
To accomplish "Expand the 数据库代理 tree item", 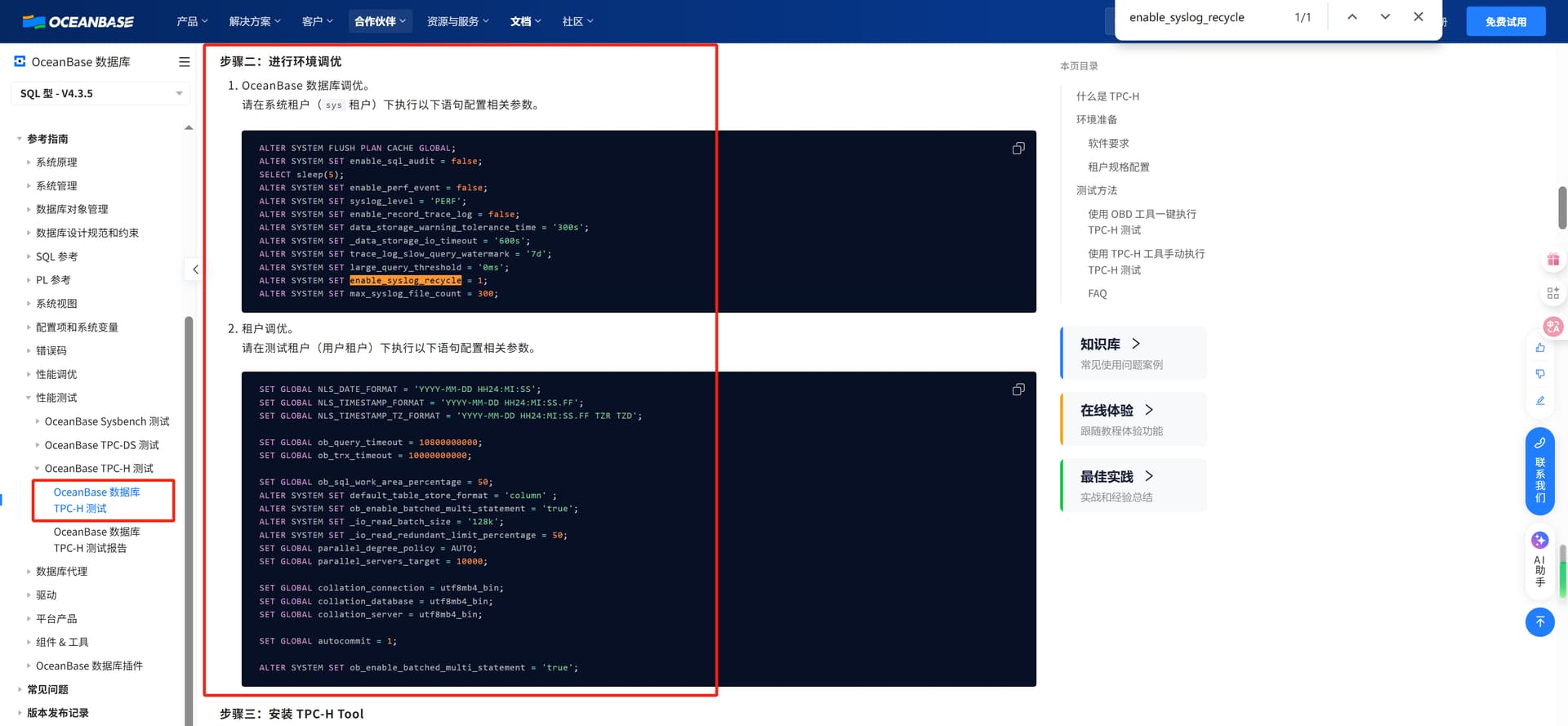I will click(x=29, y=572).
